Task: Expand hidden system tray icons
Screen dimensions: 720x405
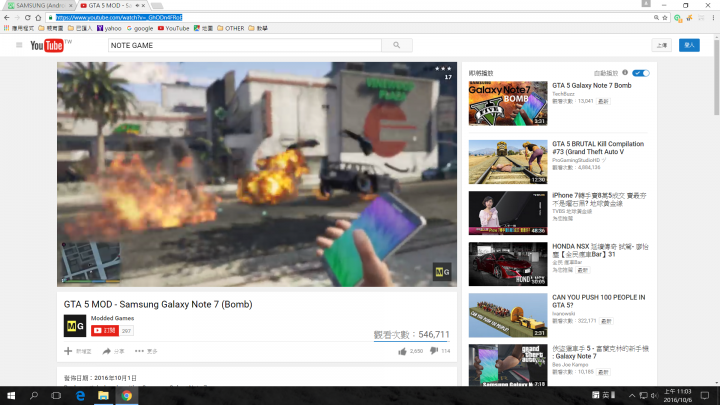Action: click(x=632, y=395)
